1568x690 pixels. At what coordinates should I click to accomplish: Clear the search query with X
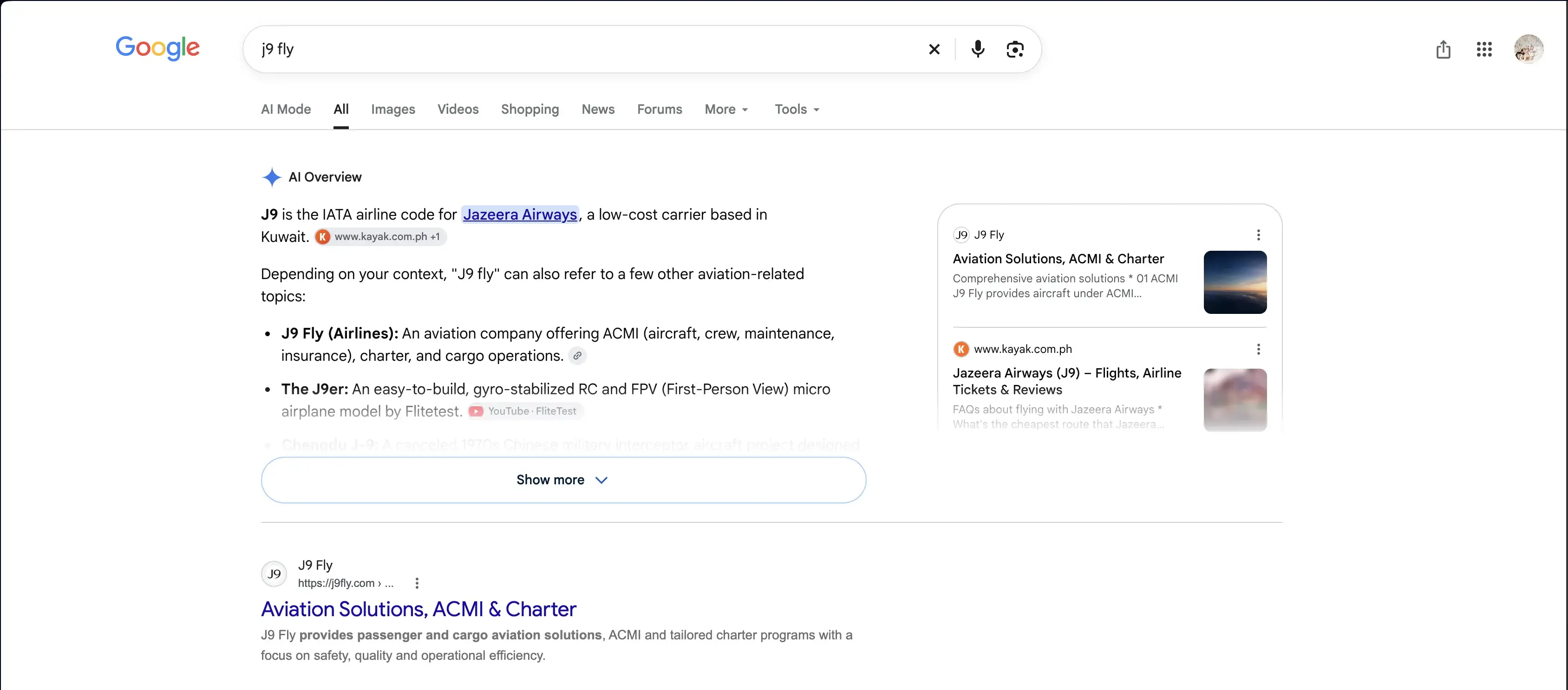pos(934,49)
